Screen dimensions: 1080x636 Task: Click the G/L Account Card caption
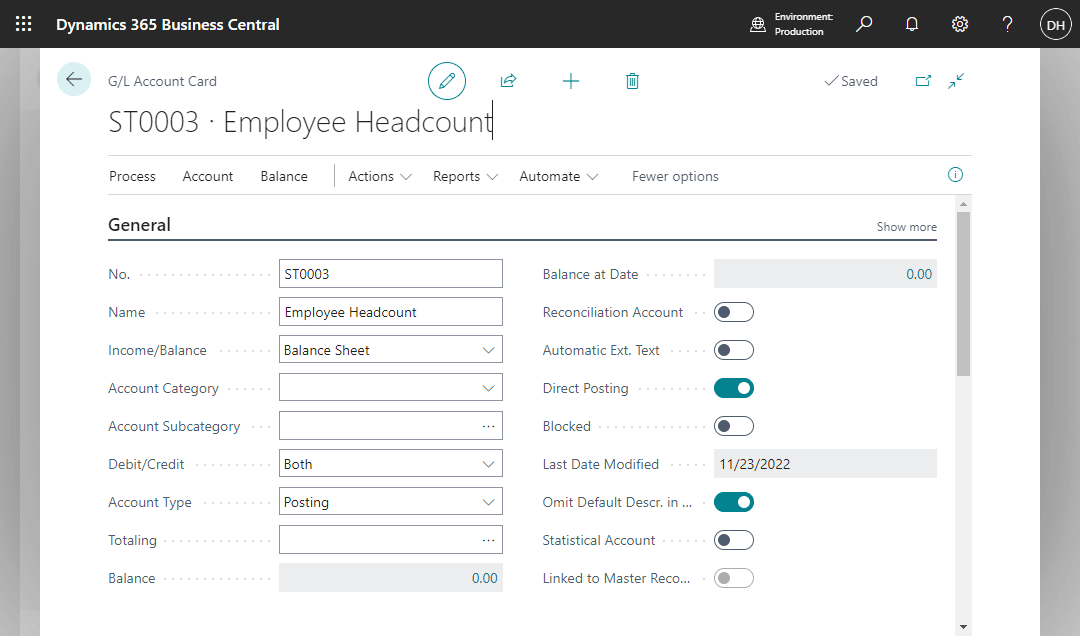(x=163, y=81)
